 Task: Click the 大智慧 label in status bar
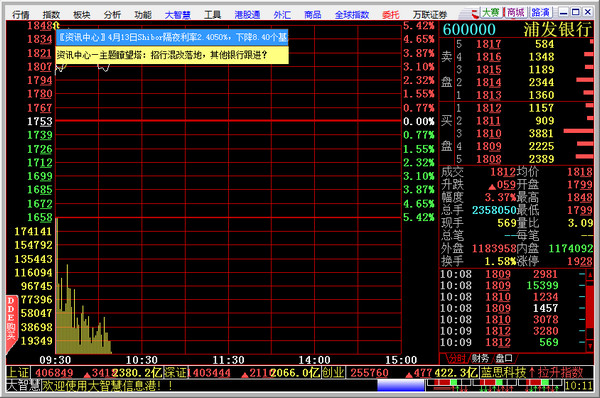(23, 385)
